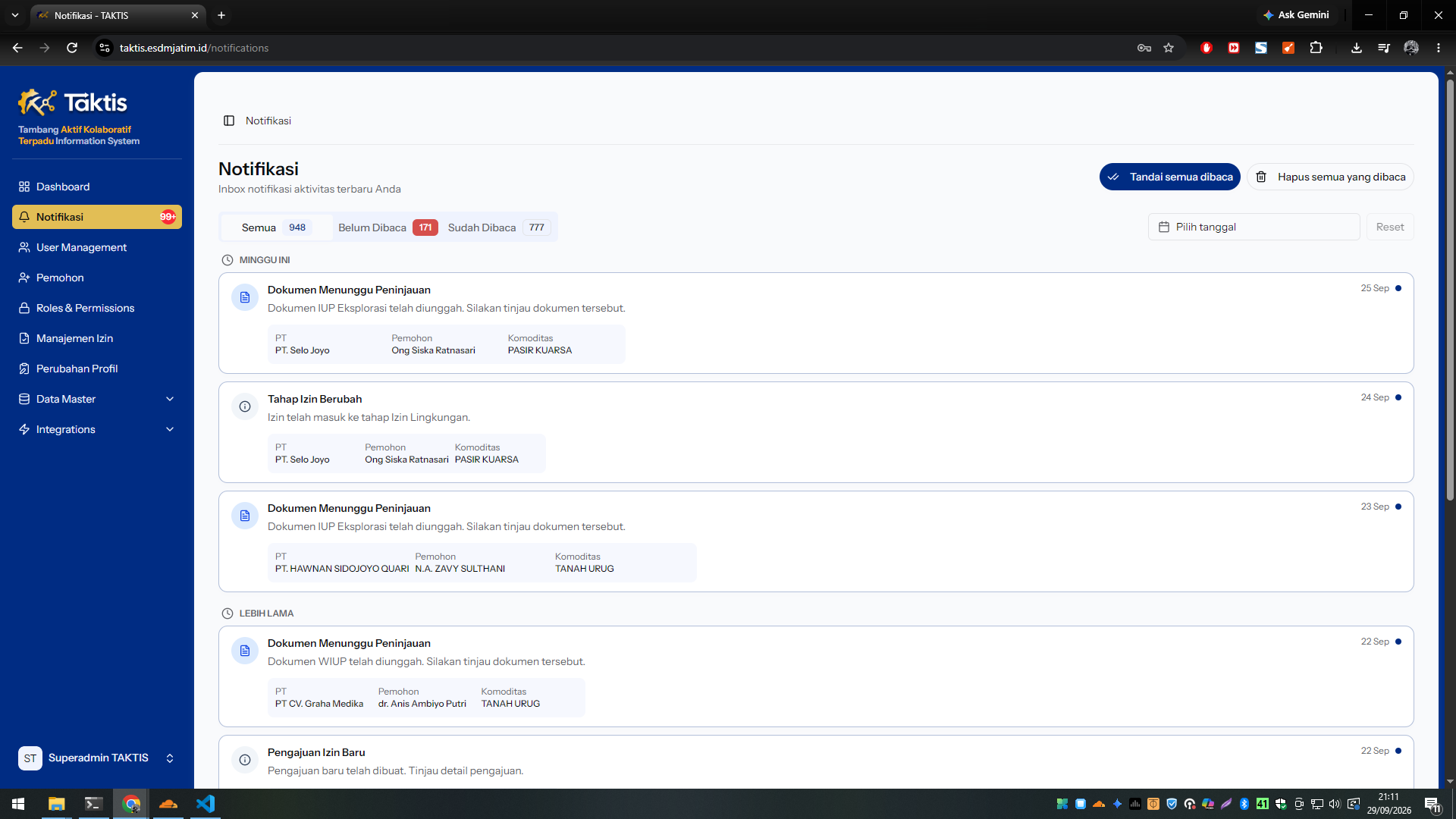The height and width of the screenshot is (819, 1456).
Task: Click the MINGGU INI clock icon
Action: 227,260
